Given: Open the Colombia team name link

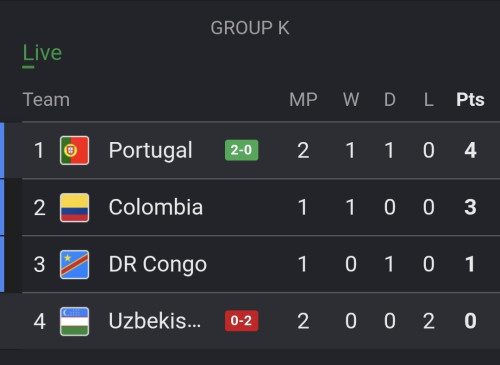Looking at the screenshot, I should click(x=156, y=207).
